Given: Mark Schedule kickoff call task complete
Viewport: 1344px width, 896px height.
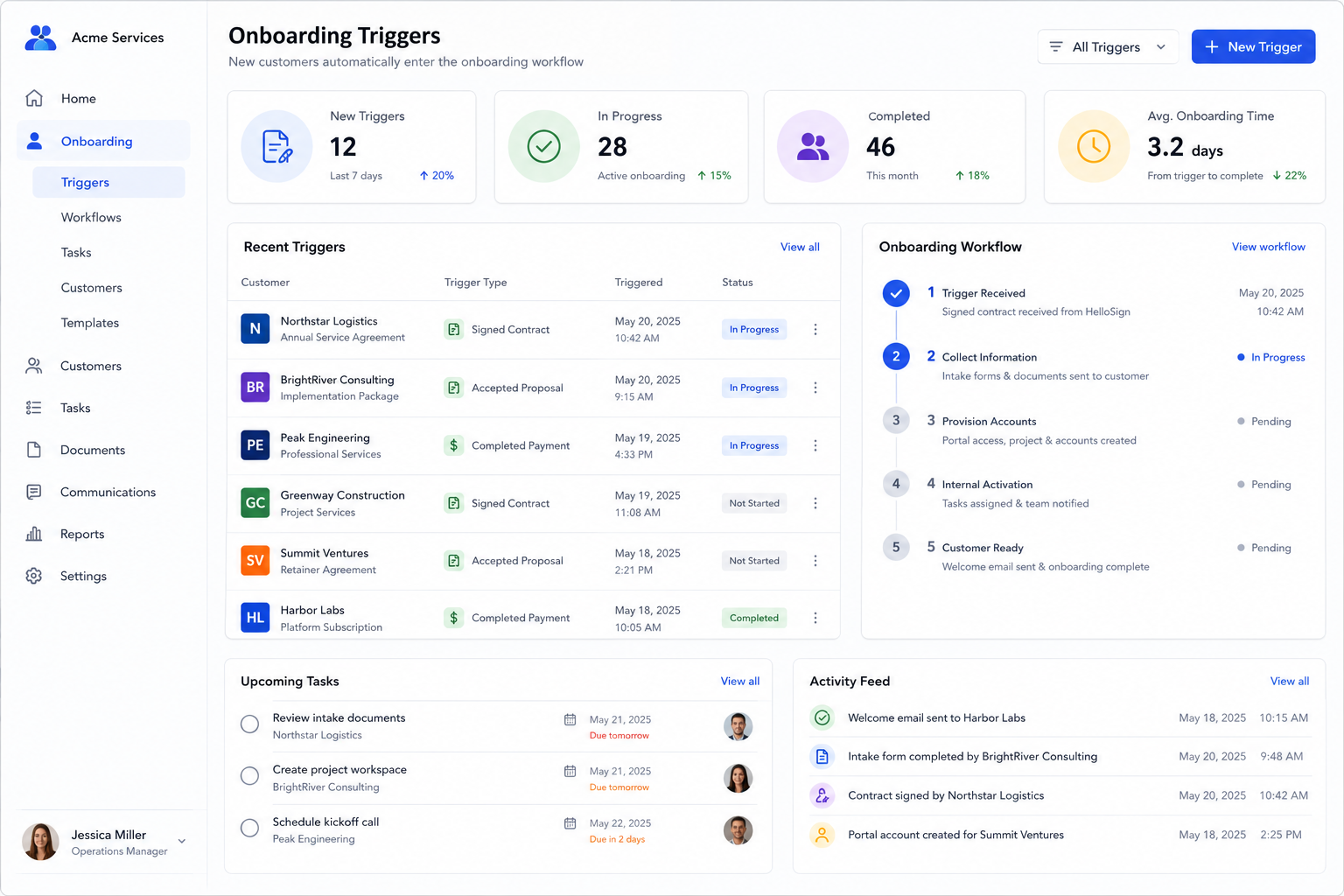Looking at the screenshot, I should (x=249, y=828).
